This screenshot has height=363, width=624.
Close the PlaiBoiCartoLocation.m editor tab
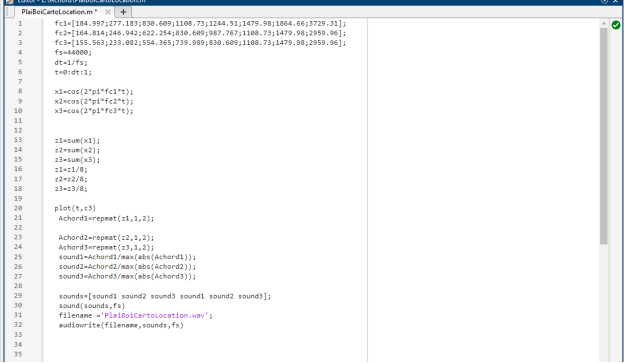107,12
